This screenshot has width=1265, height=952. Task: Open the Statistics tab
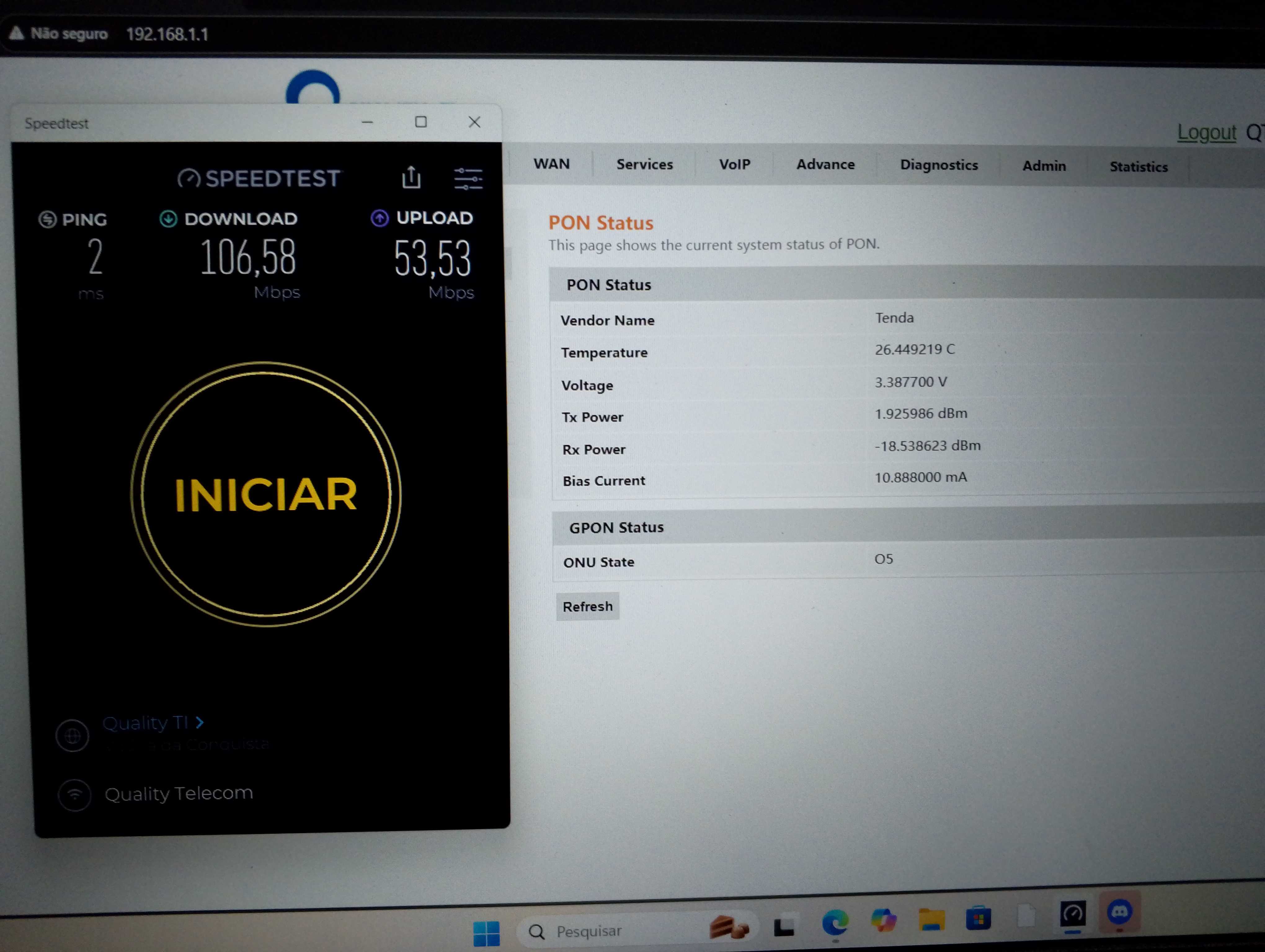coord(1138,167)
